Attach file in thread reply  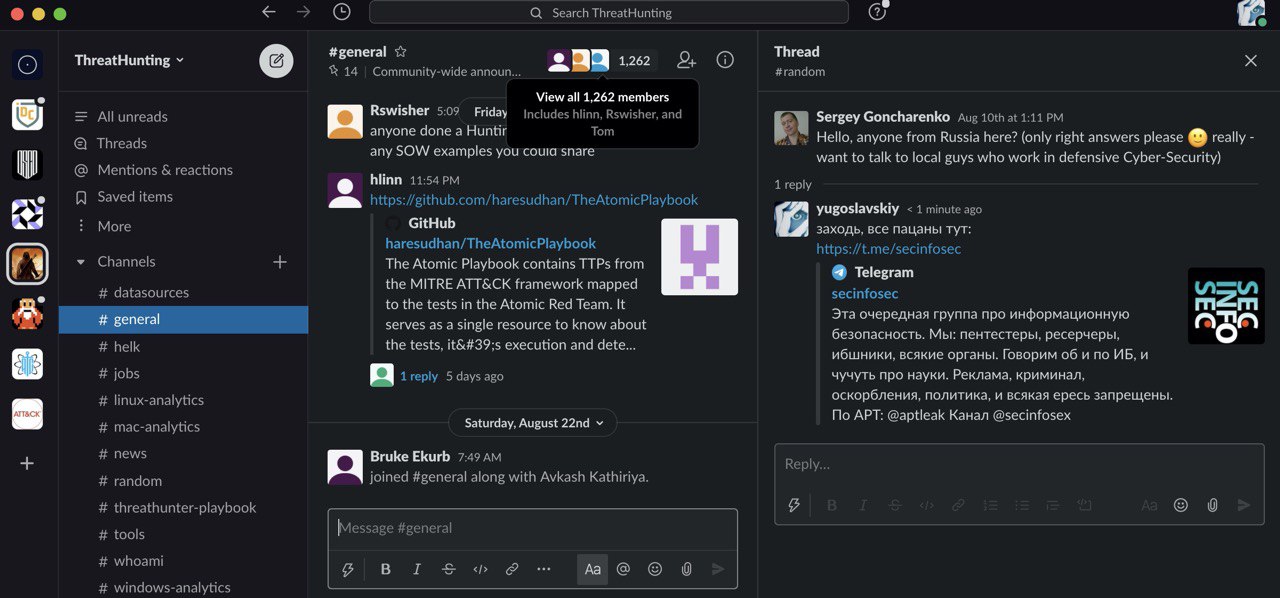click(1213, 505)
